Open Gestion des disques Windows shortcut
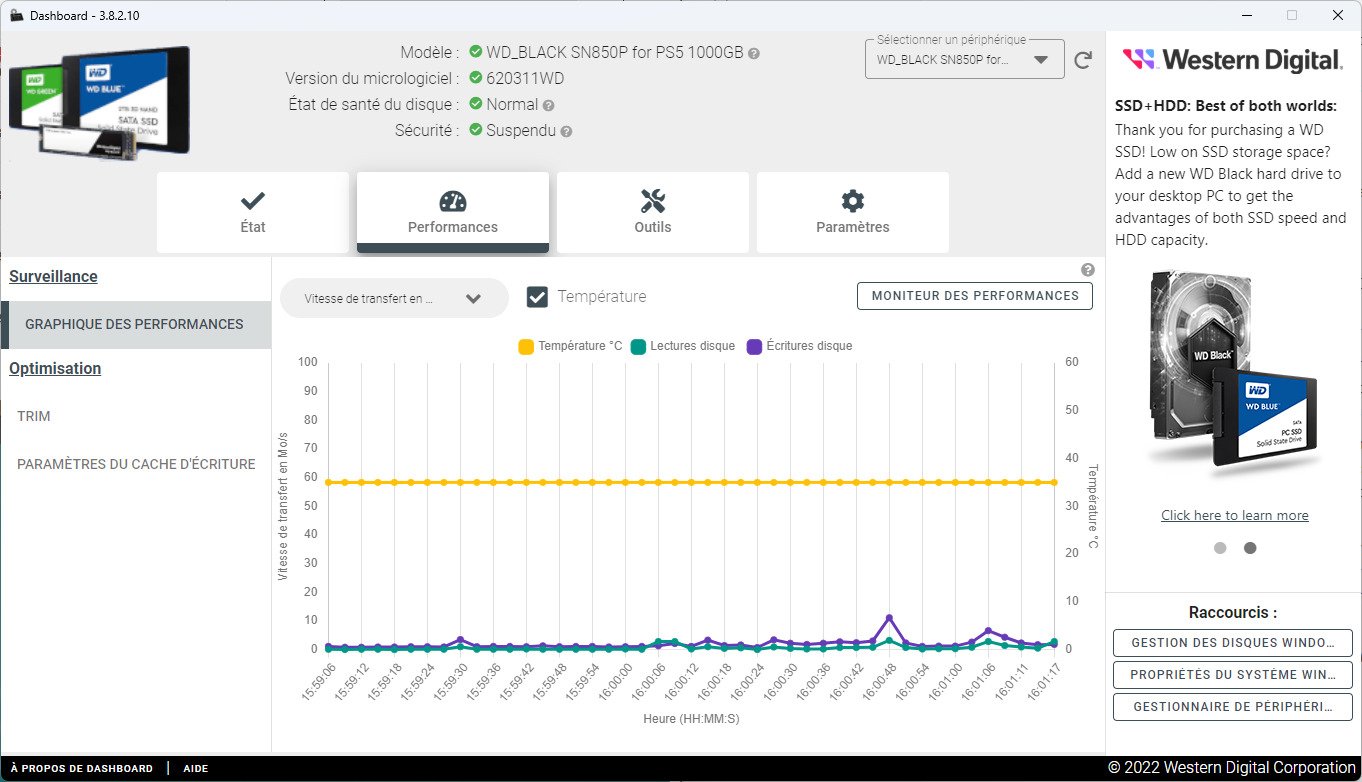 tap(1233, 643)
